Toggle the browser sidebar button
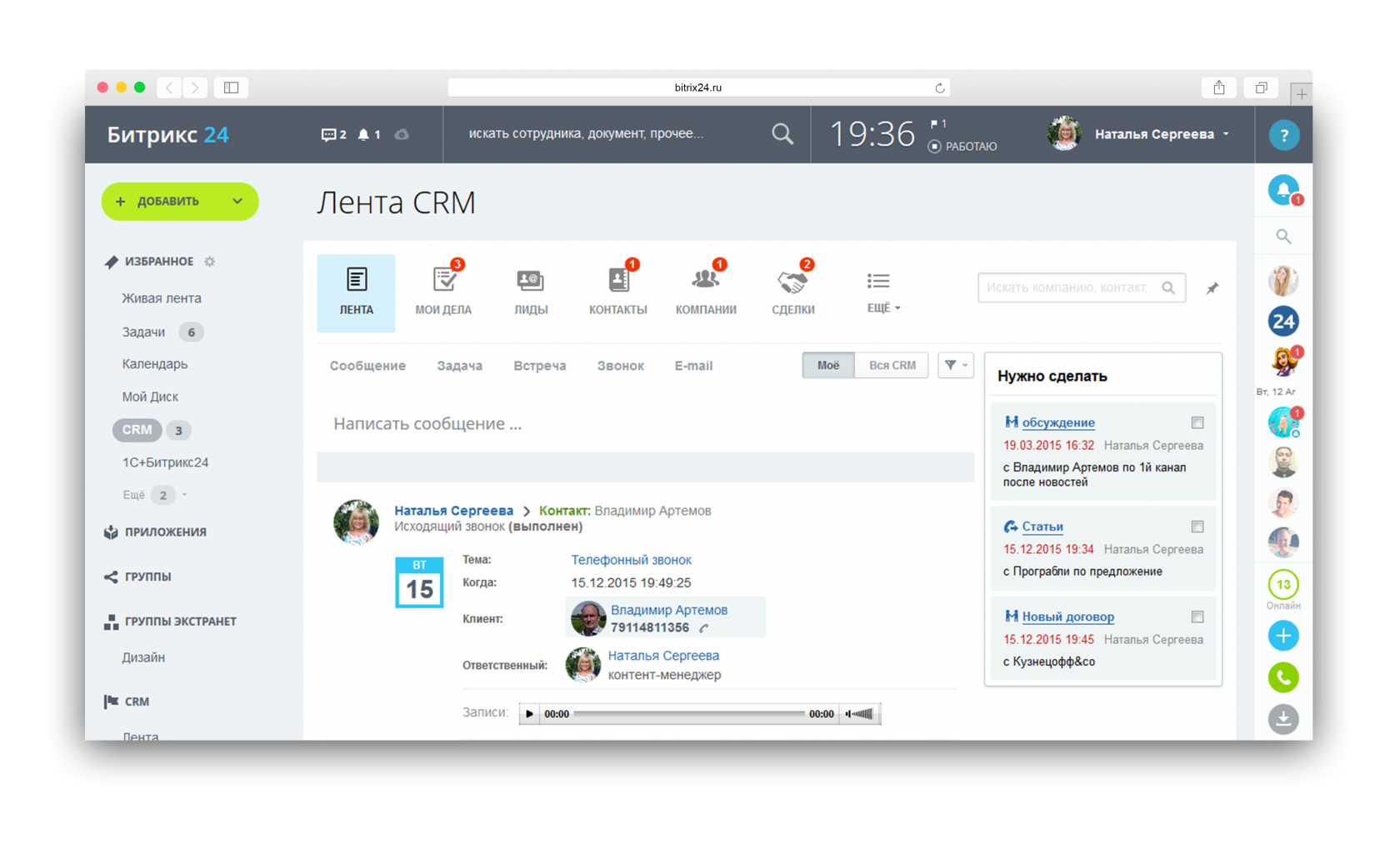The image size is (1400, 844). [231, 87]
